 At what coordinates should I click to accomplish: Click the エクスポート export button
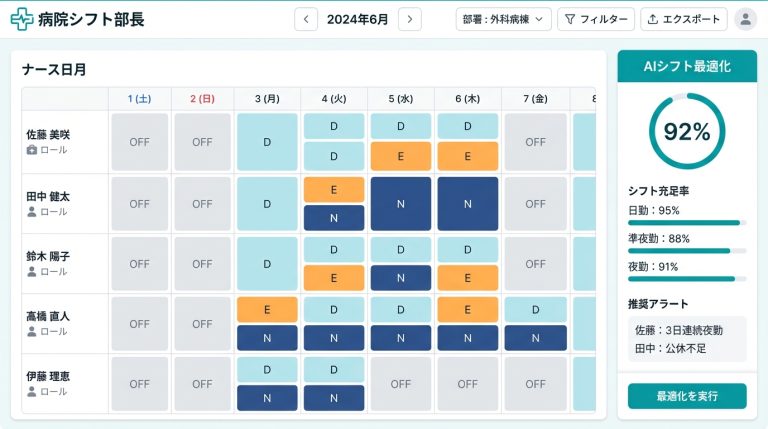tap(682, 19)
